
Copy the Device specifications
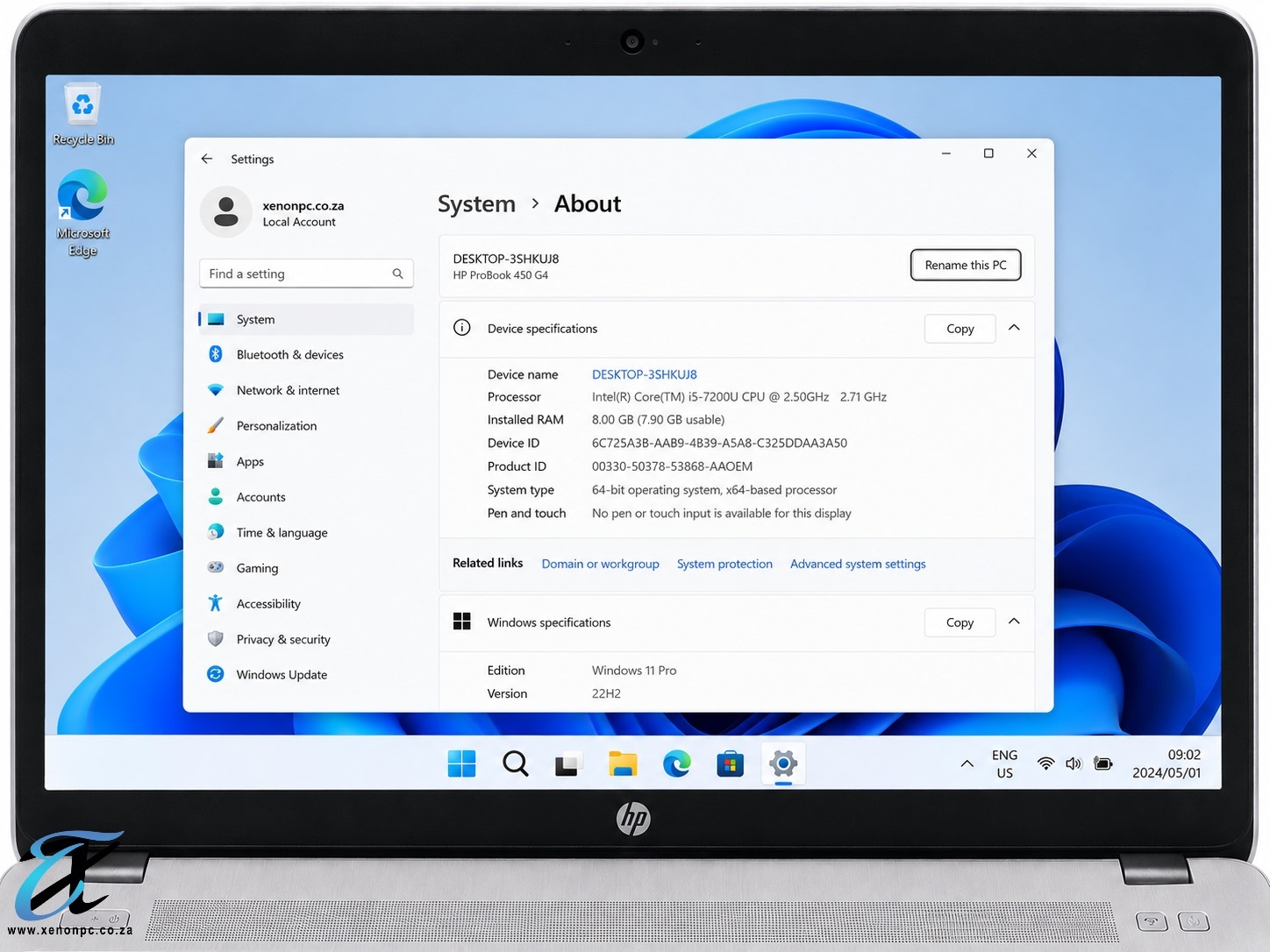click(x=960, y=328)
